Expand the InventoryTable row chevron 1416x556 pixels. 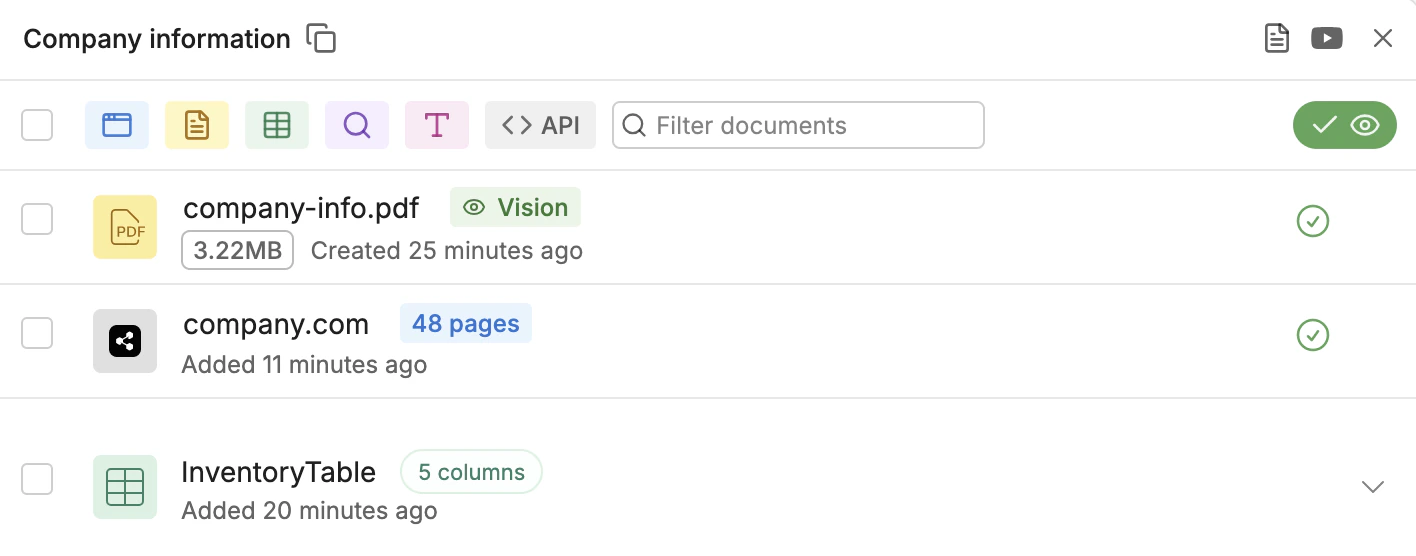[x=1373, y=487]
